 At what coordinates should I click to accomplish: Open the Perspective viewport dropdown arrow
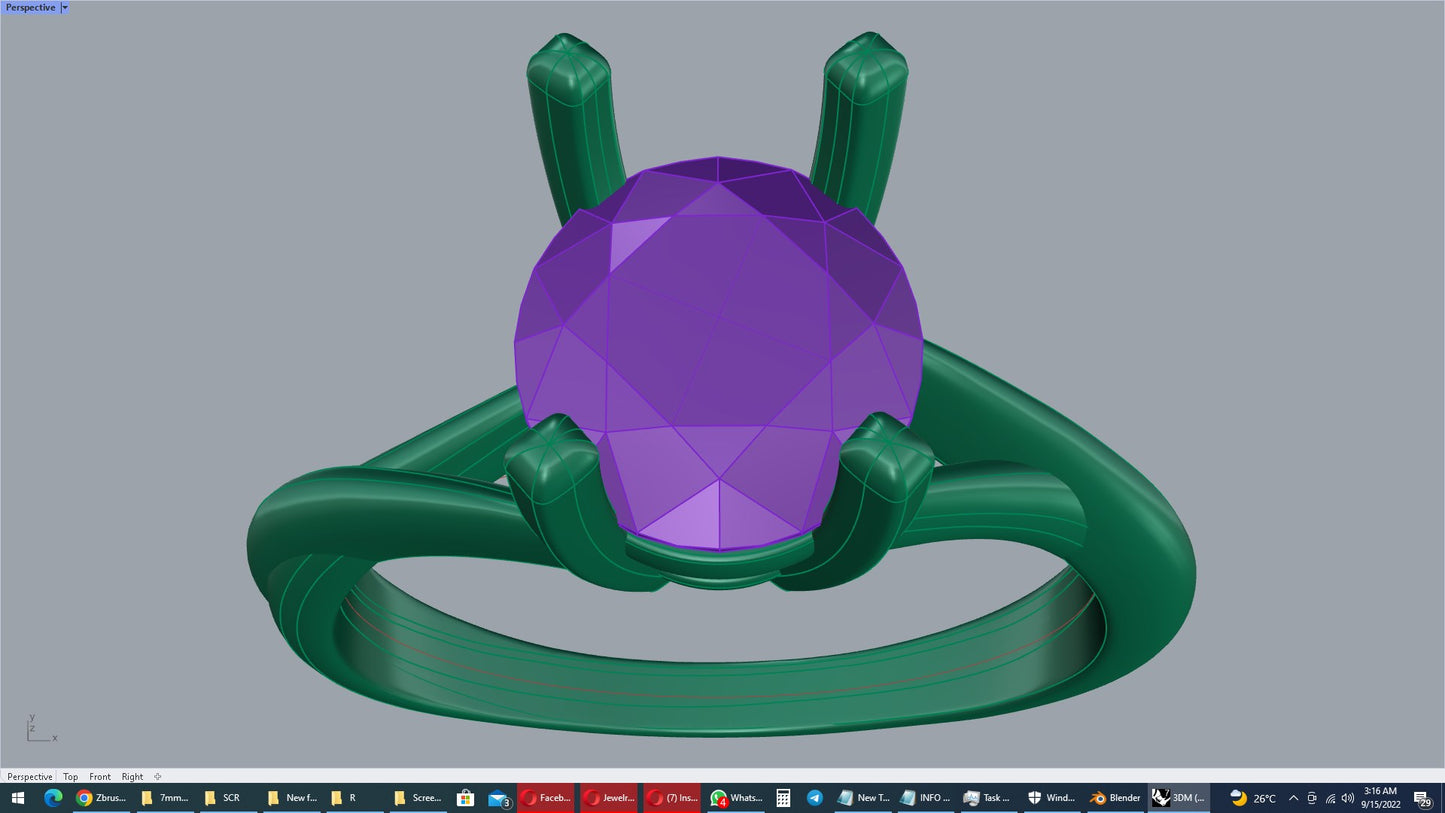tap(65, 7)
